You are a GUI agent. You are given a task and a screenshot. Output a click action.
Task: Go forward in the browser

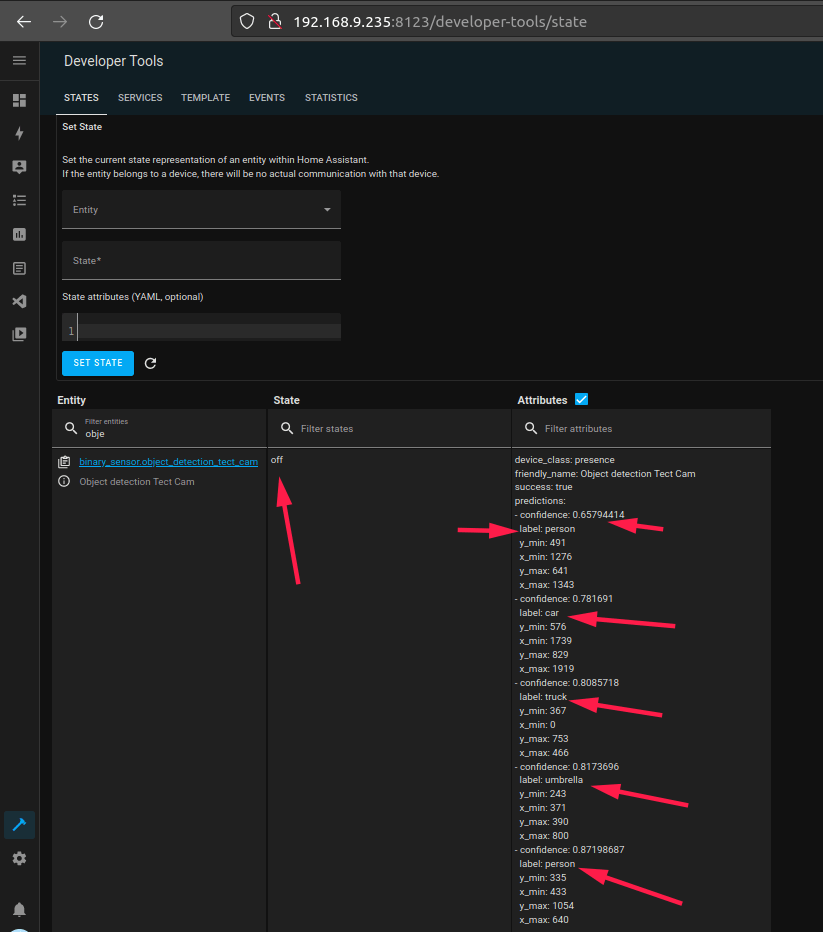point(60,22)
